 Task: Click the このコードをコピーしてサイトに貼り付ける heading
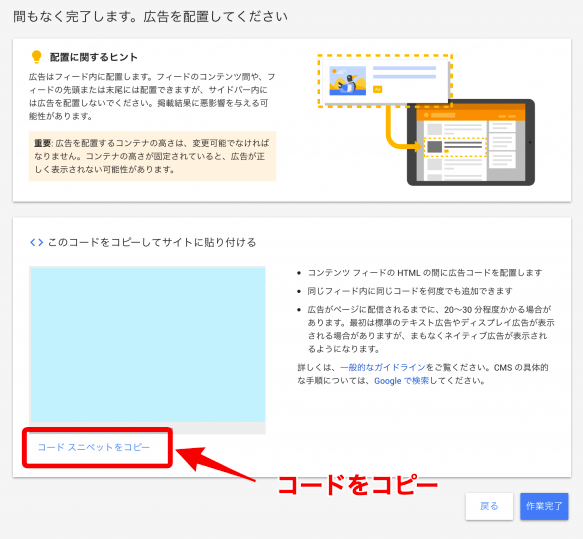point(152,242)
